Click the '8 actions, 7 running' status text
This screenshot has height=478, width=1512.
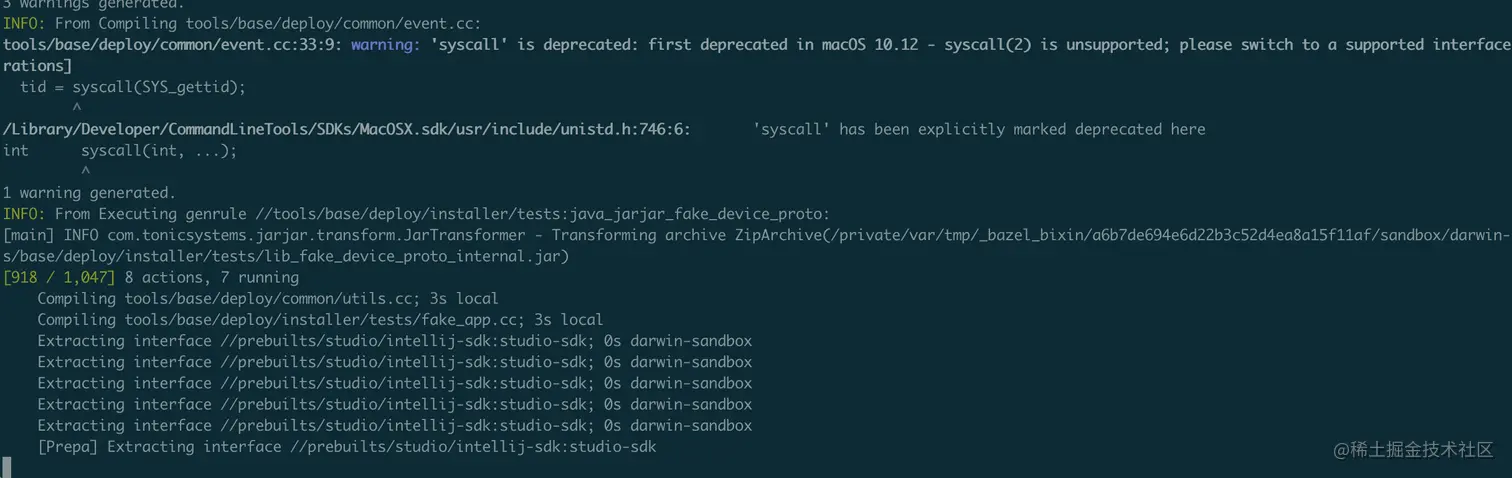pos(212,278)
